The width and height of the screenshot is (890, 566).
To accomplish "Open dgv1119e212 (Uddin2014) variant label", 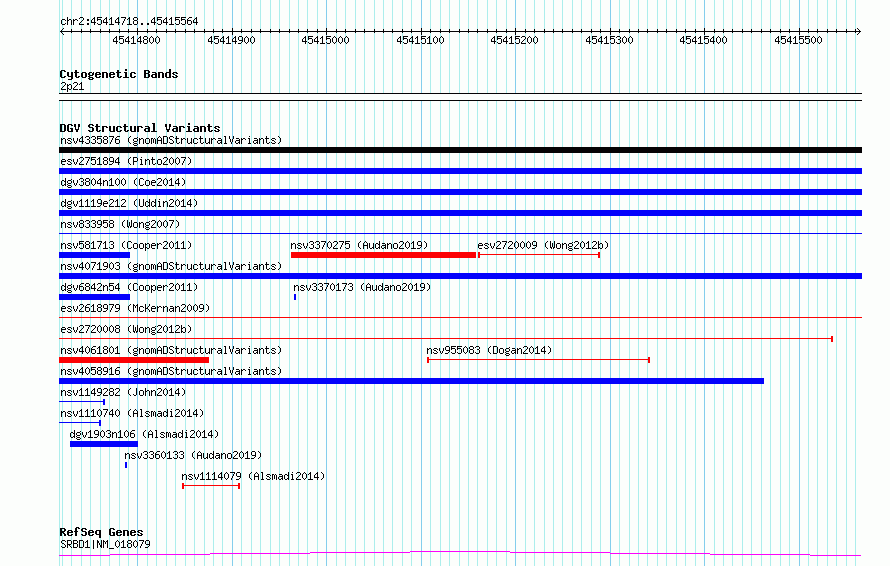I will click(129, 203).
